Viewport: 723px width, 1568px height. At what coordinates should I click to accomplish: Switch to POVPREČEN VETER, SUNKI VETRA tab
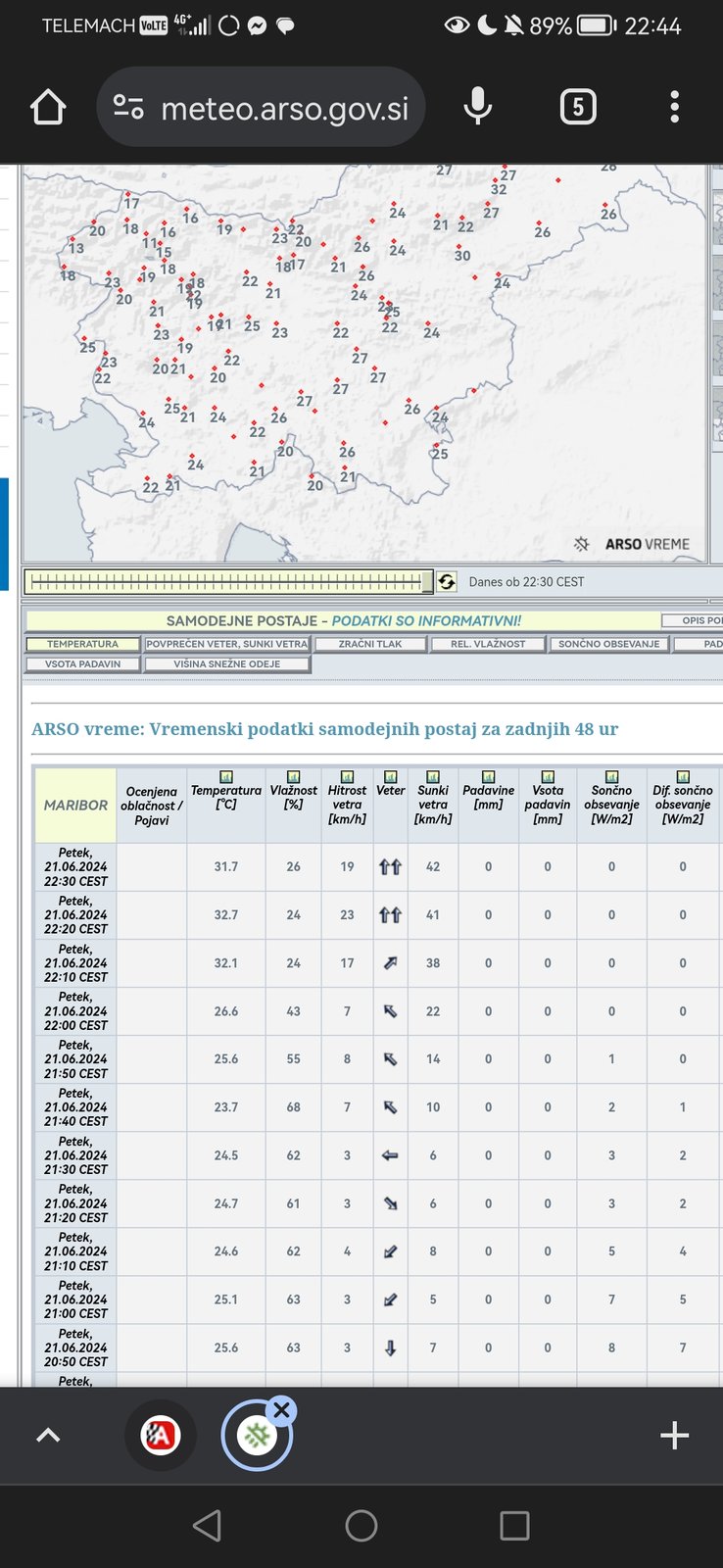[x=227, y=644]
